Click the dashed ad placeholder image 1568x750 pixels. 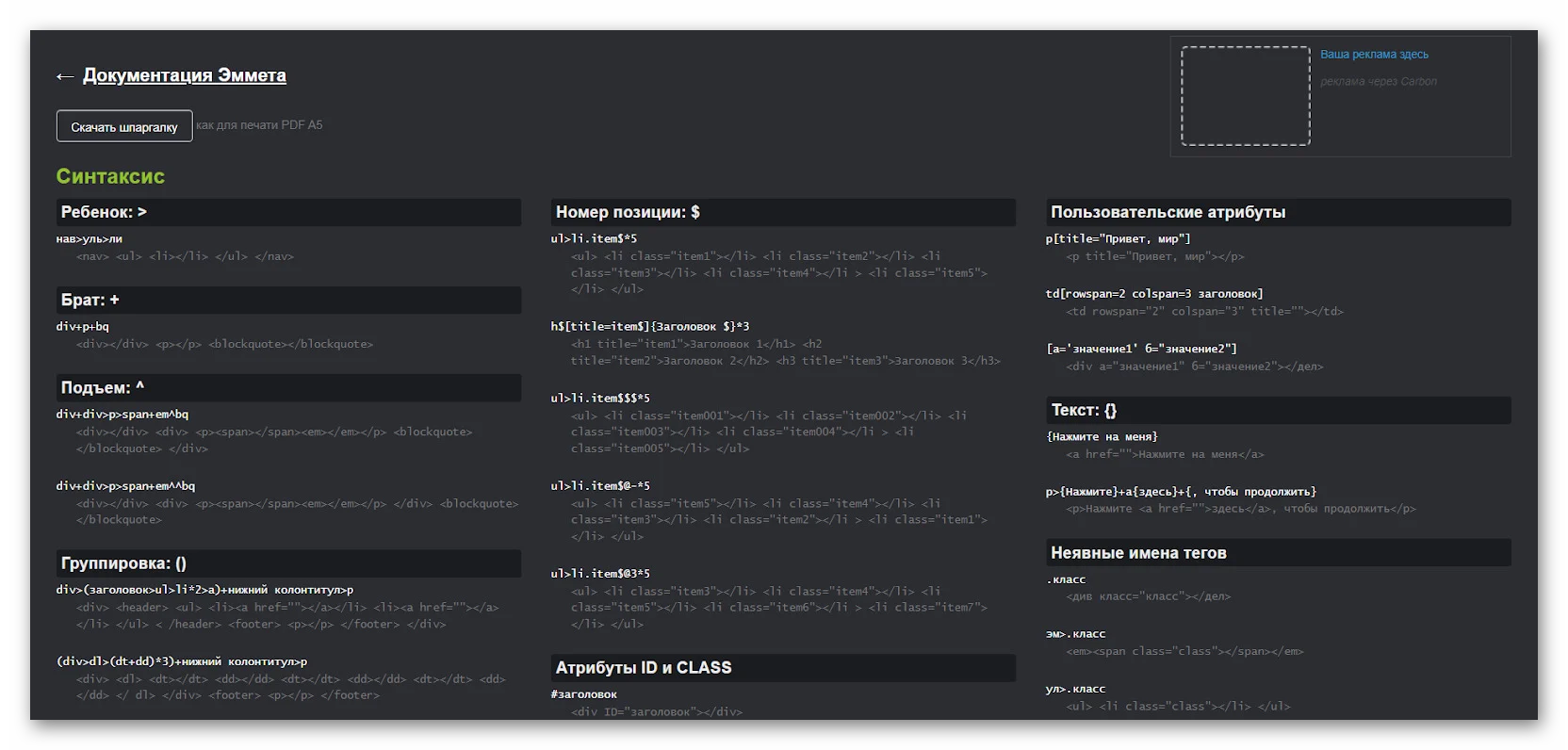1246,96
